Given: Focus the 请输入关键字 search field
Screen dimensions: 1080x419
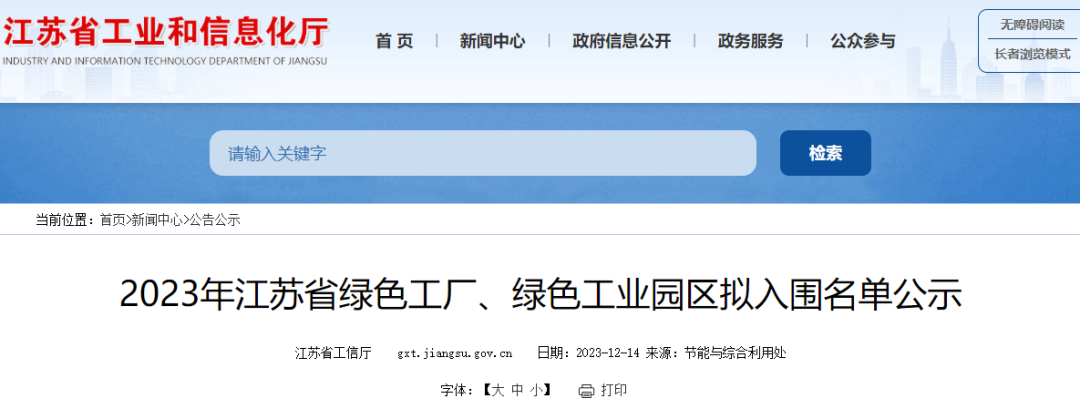Looking at the screenshot, I should [482, 153].
